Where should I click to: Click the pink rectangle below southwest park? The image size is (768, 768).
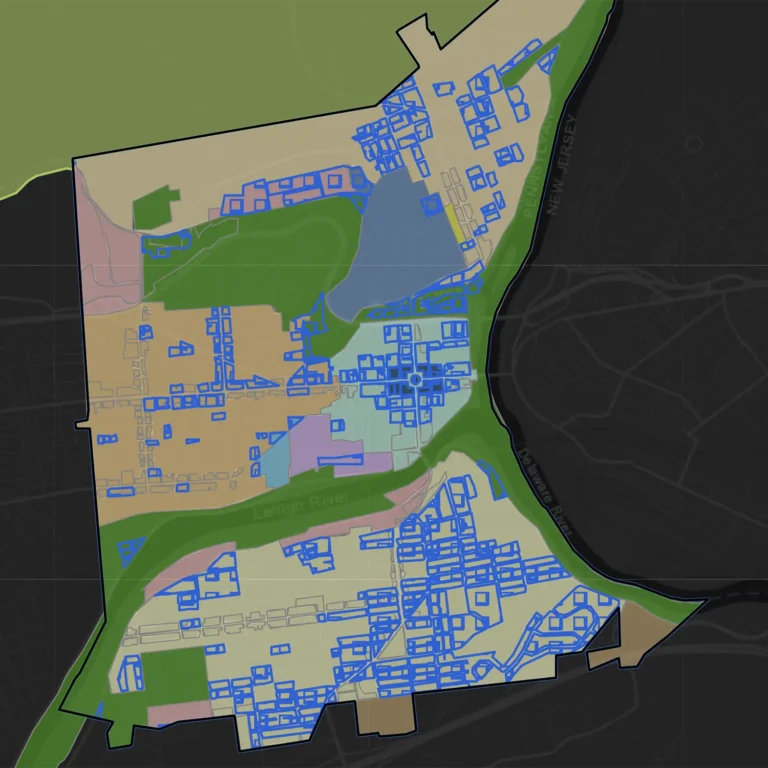point(179,713)
